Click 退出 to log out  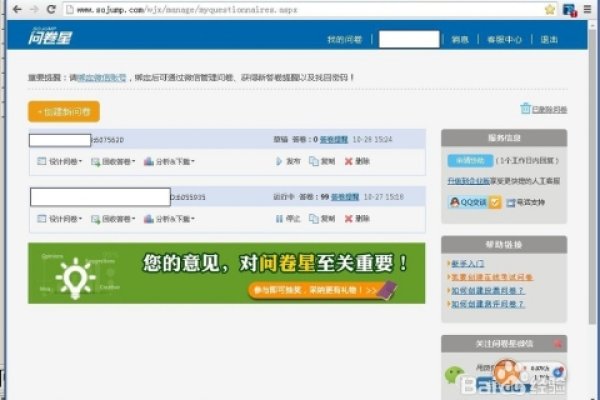549,39
